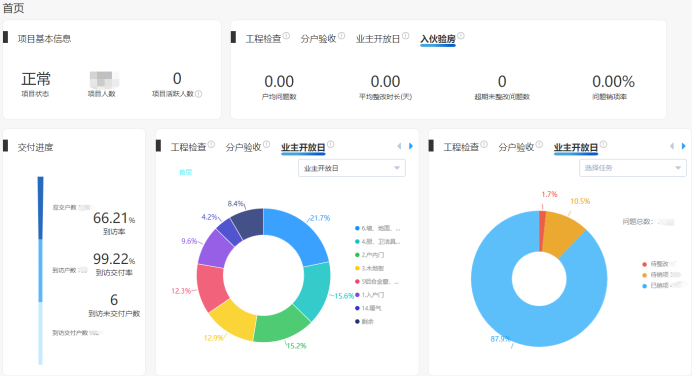Select 工程检查 tab in donut chart panel
The image size is (692, 376).
pyautogui.click(x=188, y=147)
